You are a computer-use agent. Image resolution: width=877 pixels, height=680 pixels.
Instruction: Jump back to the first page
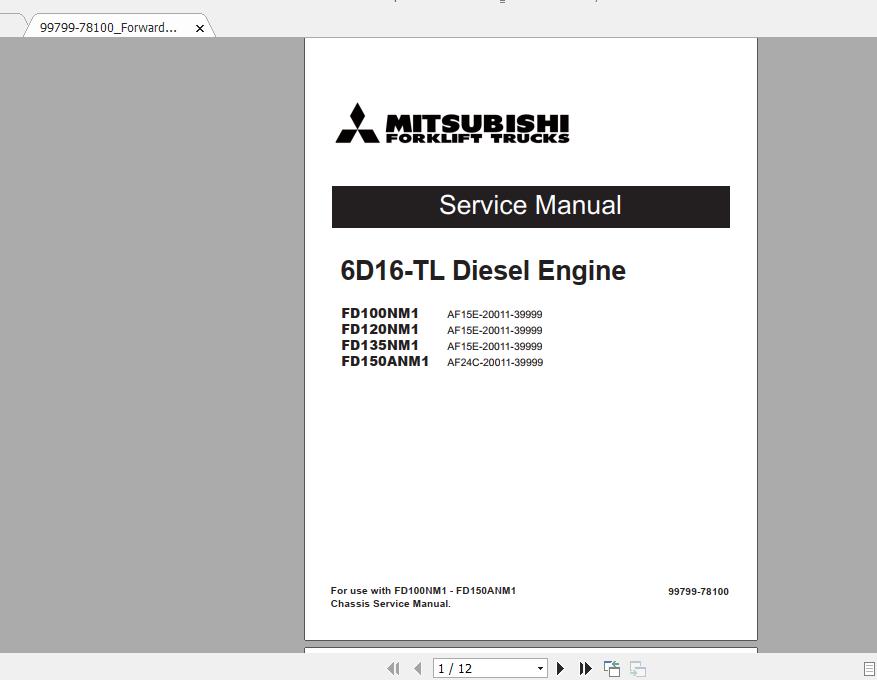coord(393,668)
